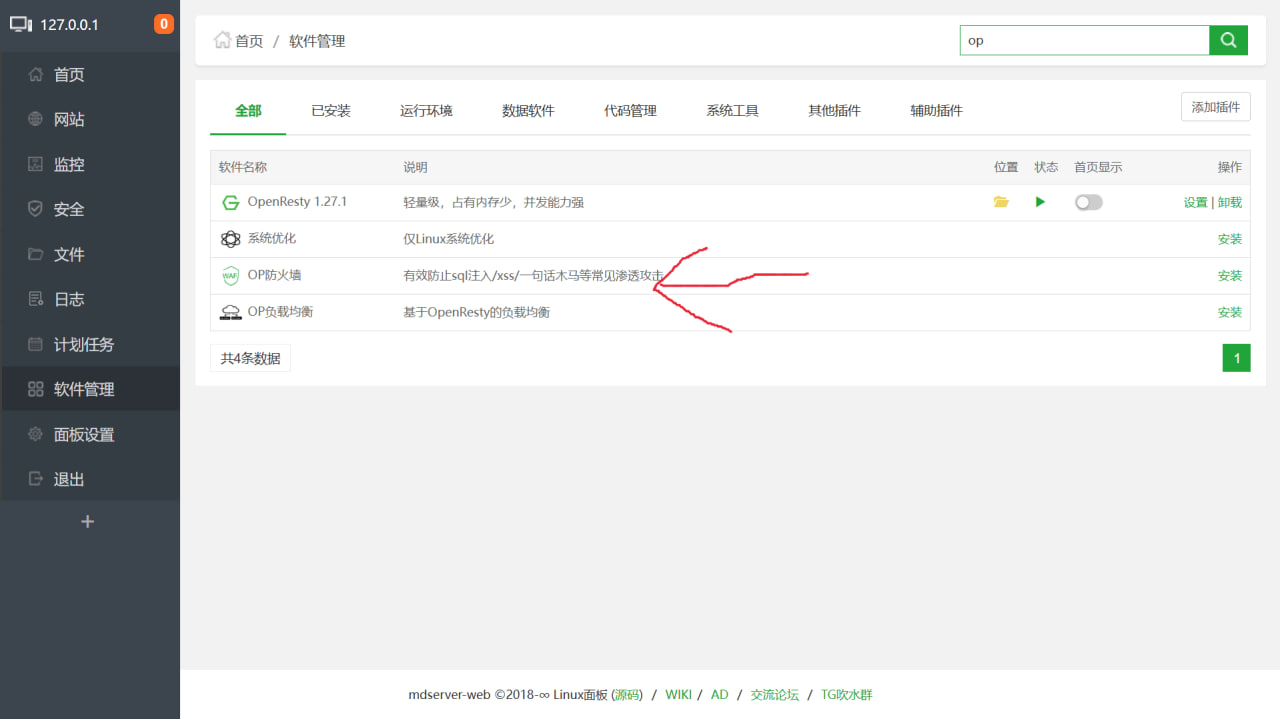
Task: Click the green running status indicator for OpenResty
Action: 1040,201
